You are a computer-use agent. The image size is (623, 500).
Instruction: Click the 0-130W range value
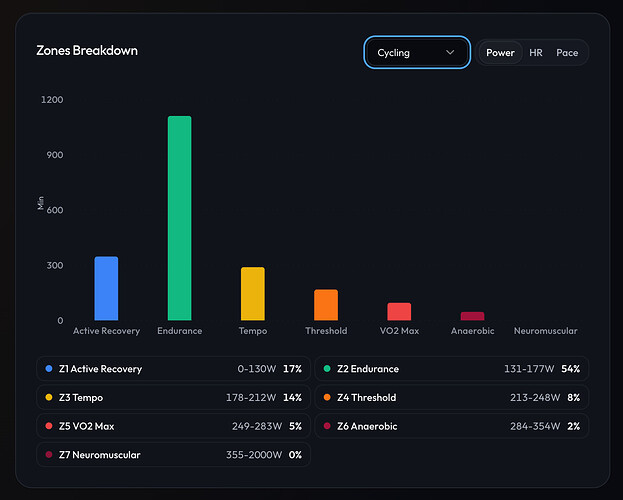coord(257,369)
